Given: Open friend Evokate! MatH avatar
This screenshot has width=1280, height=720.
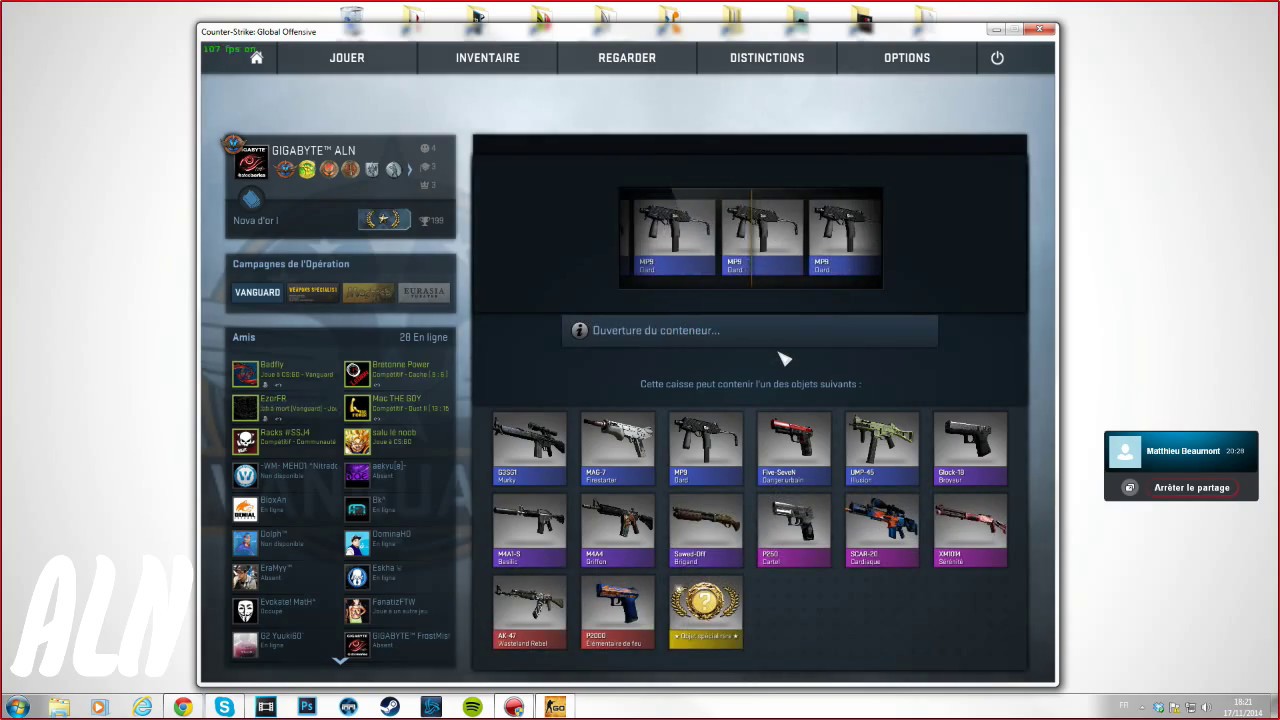Looking at the screenshot, I should (245, 612).
